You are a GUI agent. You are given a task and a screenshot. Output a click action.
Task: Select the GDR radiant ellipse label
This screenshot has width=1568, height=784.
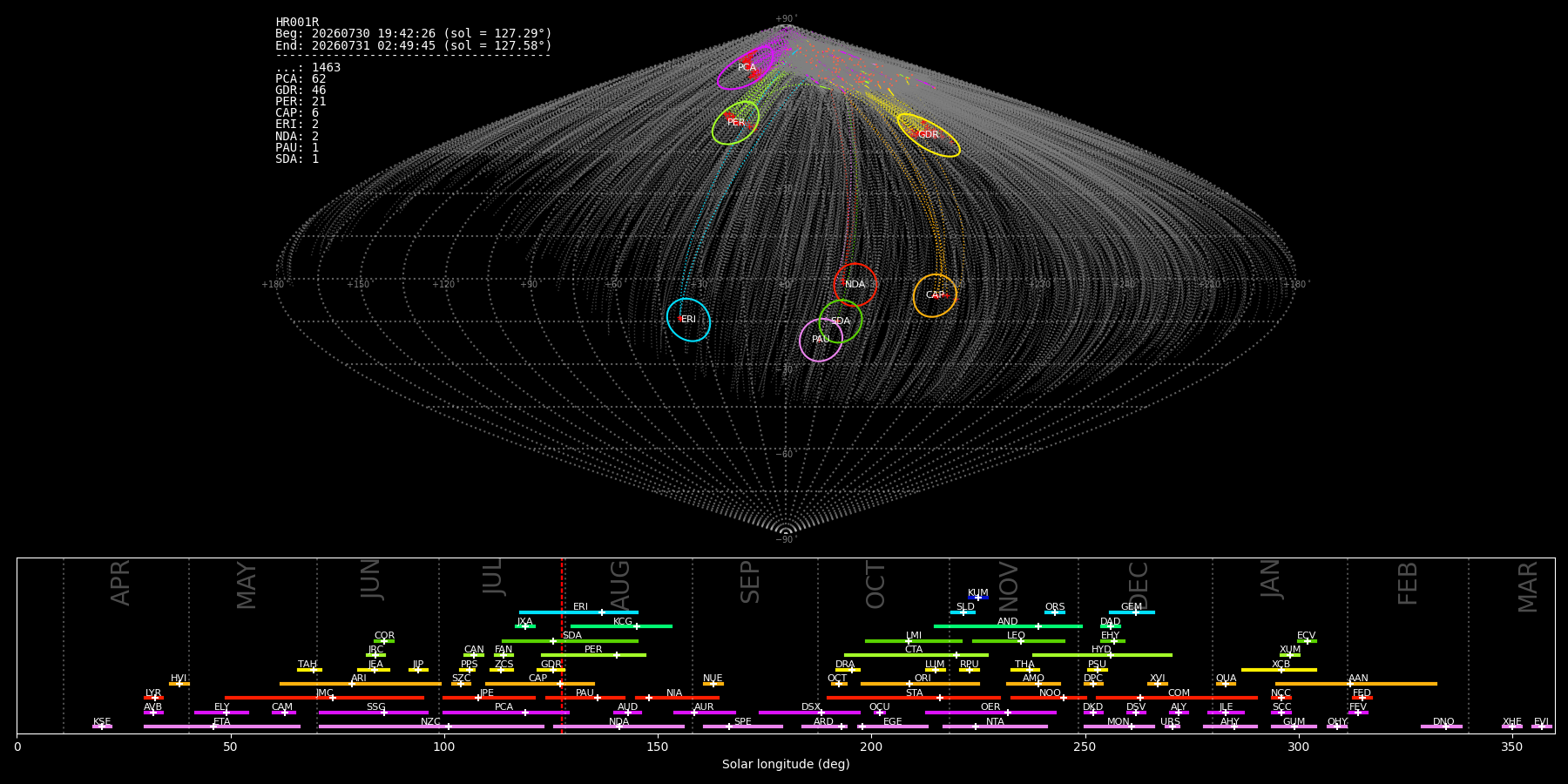pyautogui.click(x=929, y=135)
